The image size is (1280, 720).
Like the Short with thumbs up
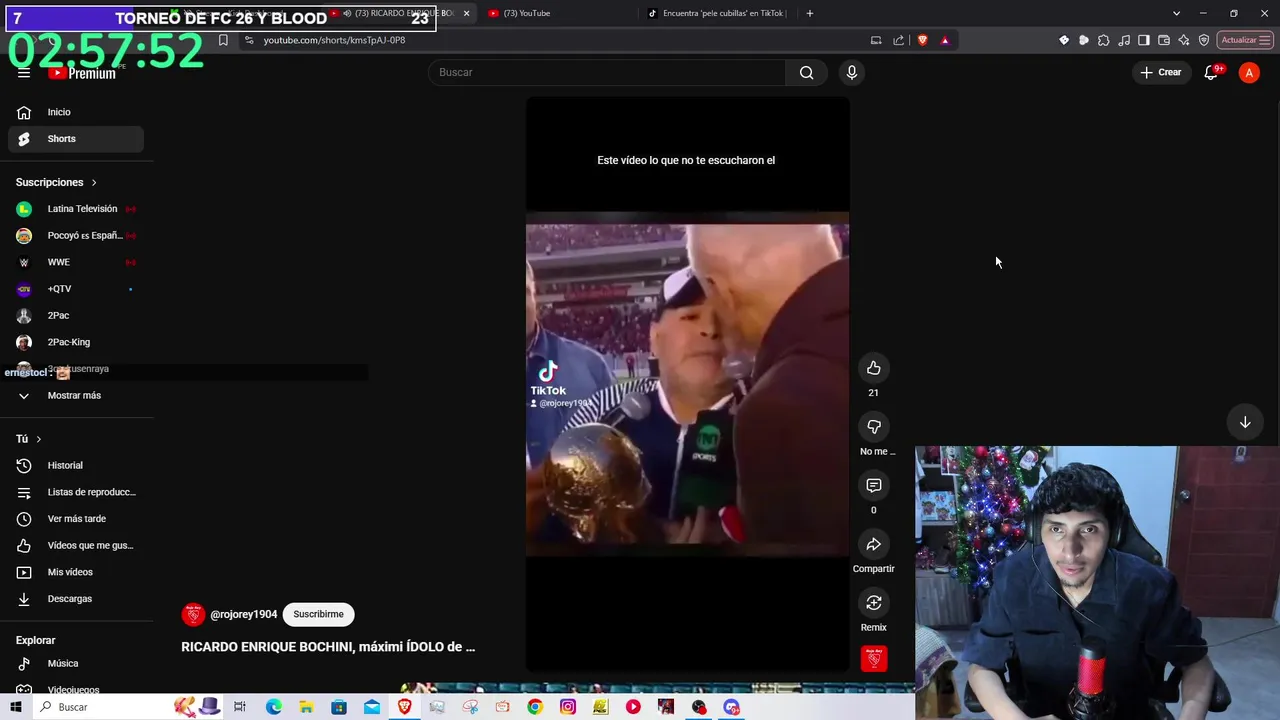874,368
